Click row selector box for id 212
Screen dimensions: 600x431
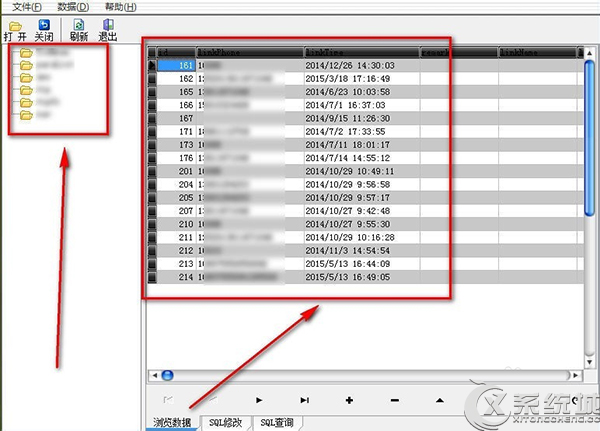152,251
